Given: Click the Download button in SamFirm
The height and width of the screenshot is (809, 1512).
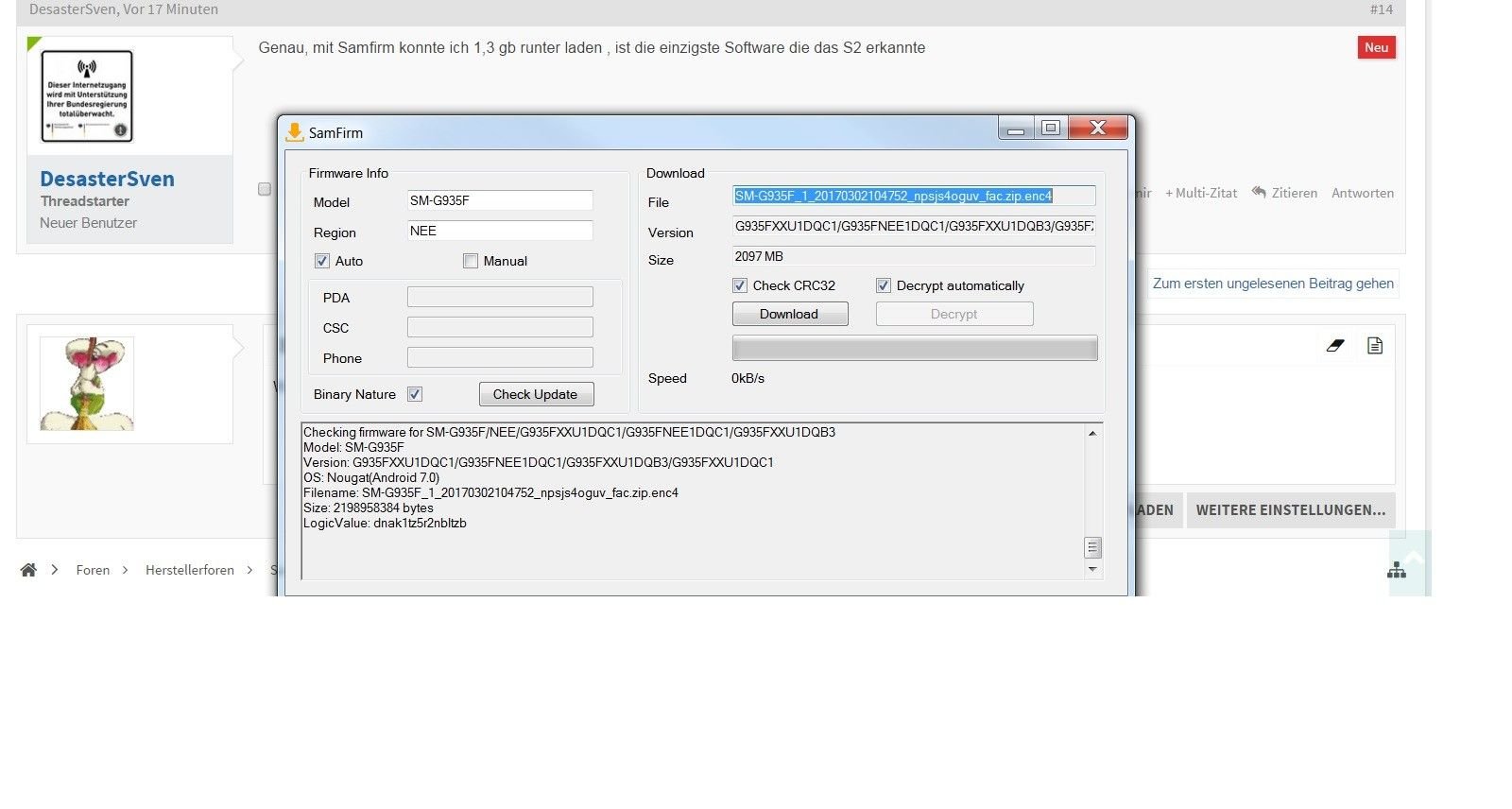Looking at the screenshot, I should 790,314.
